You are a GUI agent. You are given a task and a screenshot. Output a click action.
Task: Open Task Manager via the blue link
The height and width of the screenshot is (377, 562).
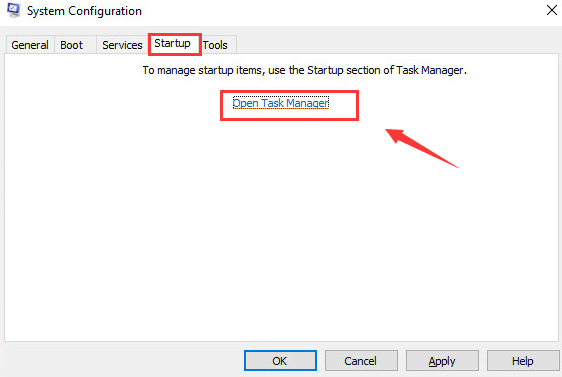[281, 103]
